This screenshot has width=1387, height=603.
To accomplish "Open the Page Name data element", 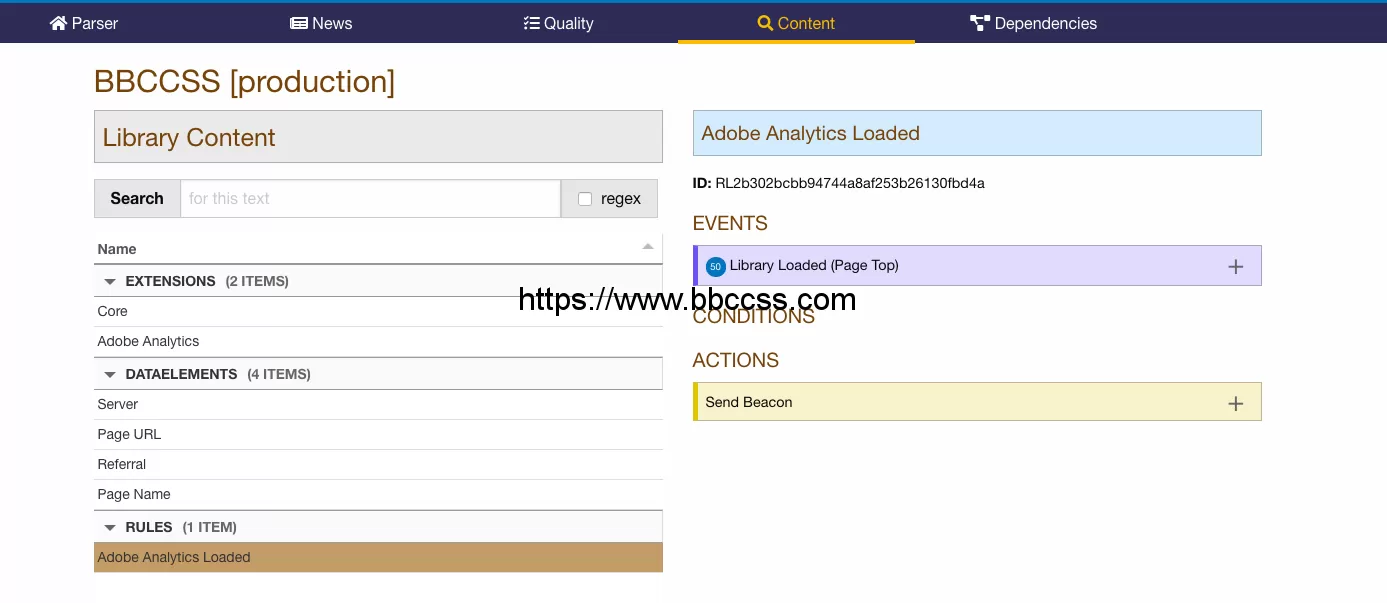I will pyautogui.click(x=378, y=494).
